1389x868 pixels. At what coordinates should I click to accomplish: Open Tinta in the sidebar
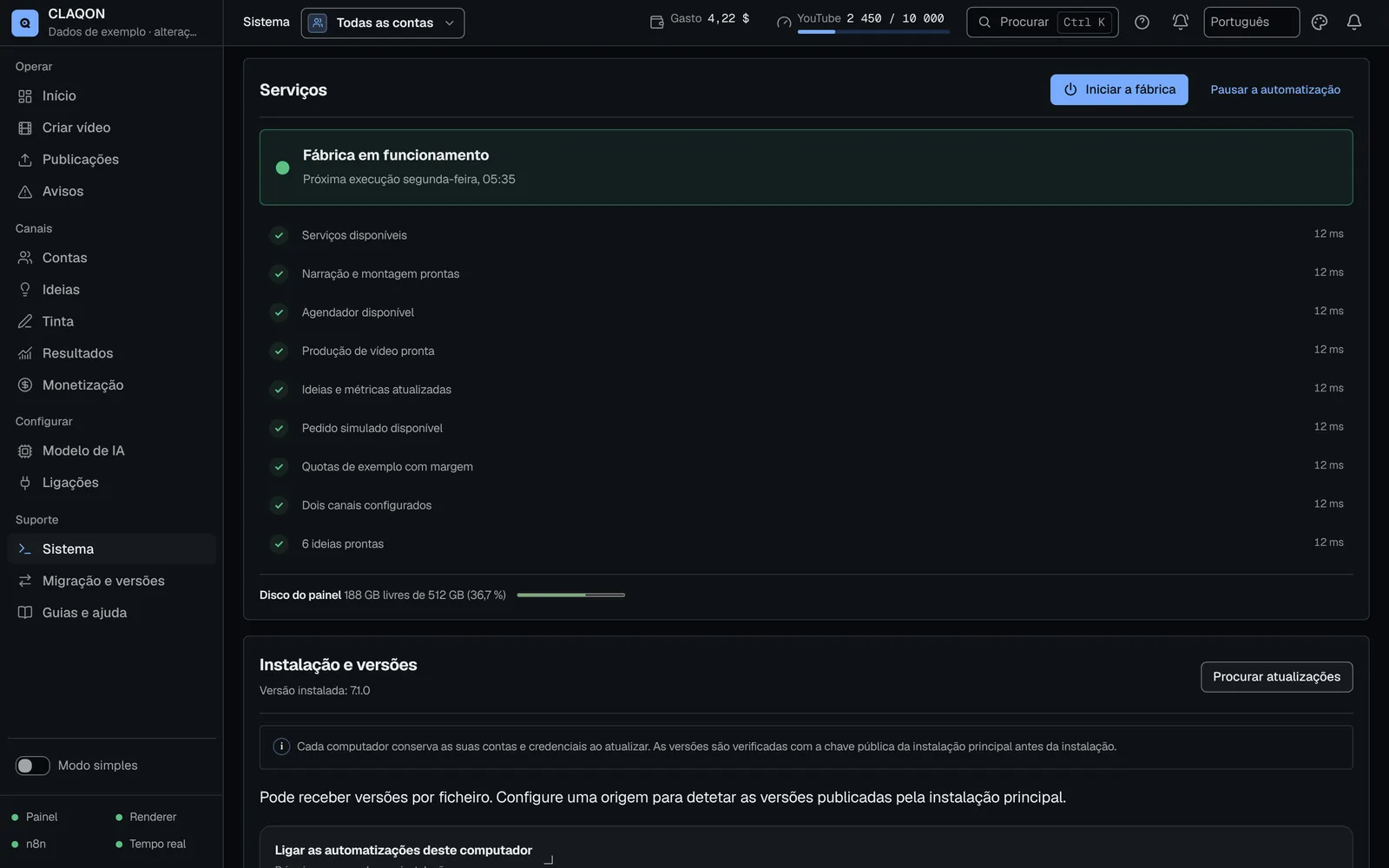pos(111,321)
